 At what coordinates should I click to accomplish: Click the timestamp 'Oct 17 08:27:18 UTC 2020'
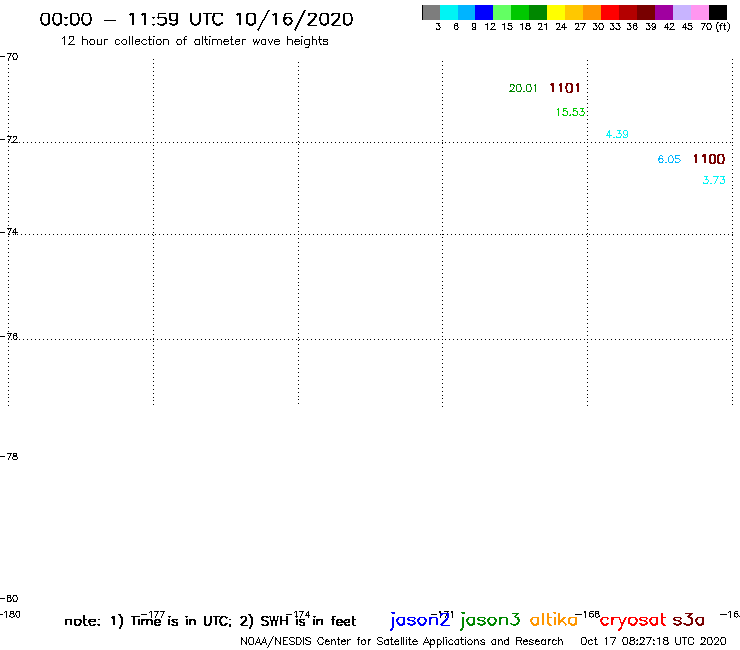[653, 641]
